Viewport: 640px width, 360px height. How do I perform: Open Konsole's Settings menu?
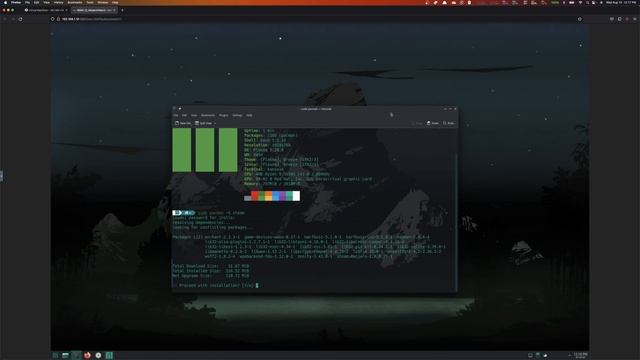[237, 116]
